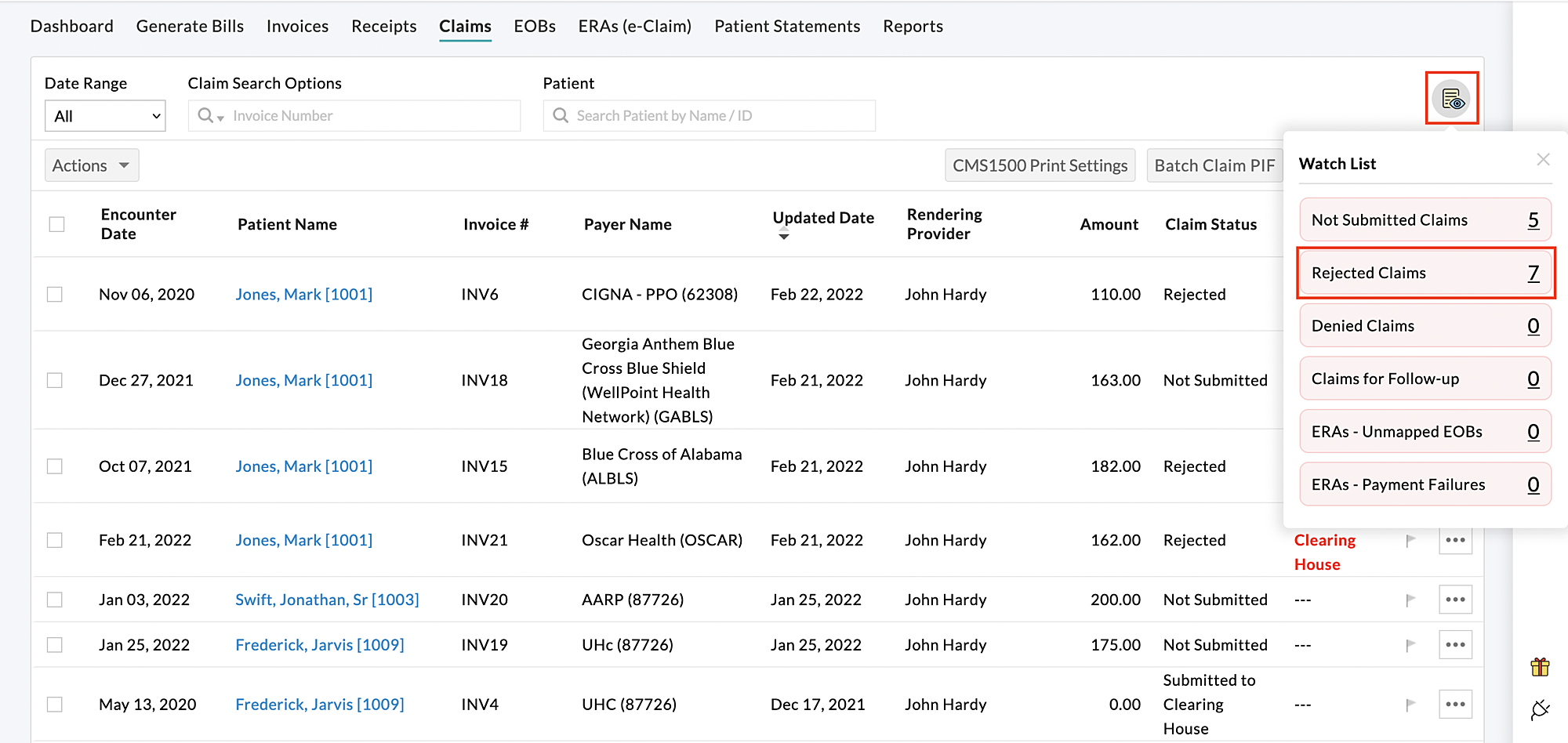The height and width of the screenshot is (743, 1568).
Task: Expand the Actions dropdown
Action: 91,165
